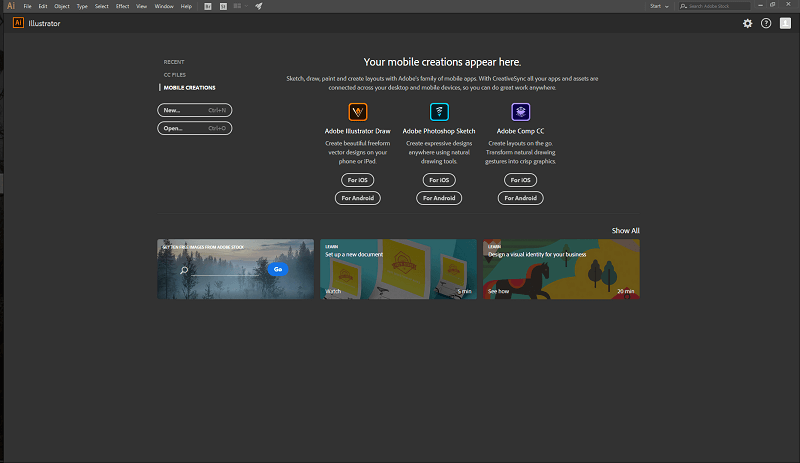
Task: Open help with the question mark icon
Action: point(766,23)
